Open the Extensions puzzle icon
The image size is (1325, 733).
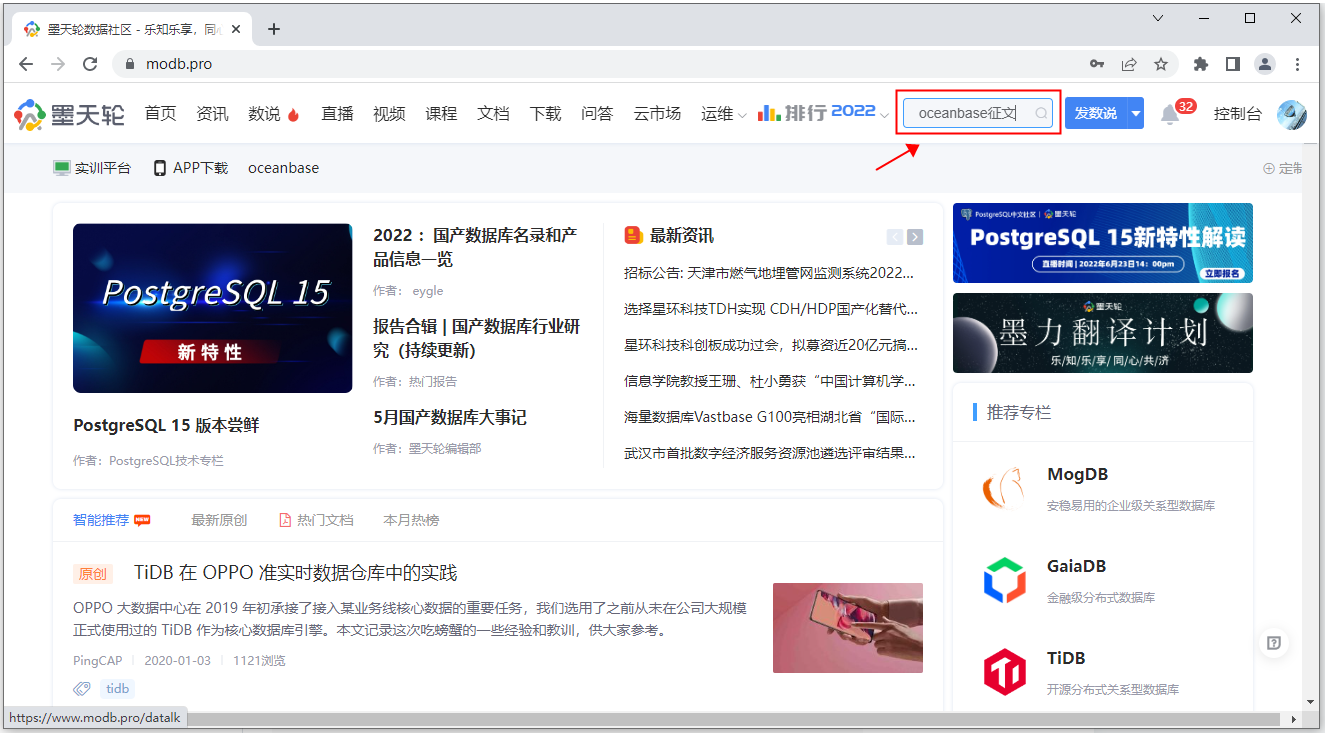pyautogui.click(x=1201, y=64)
